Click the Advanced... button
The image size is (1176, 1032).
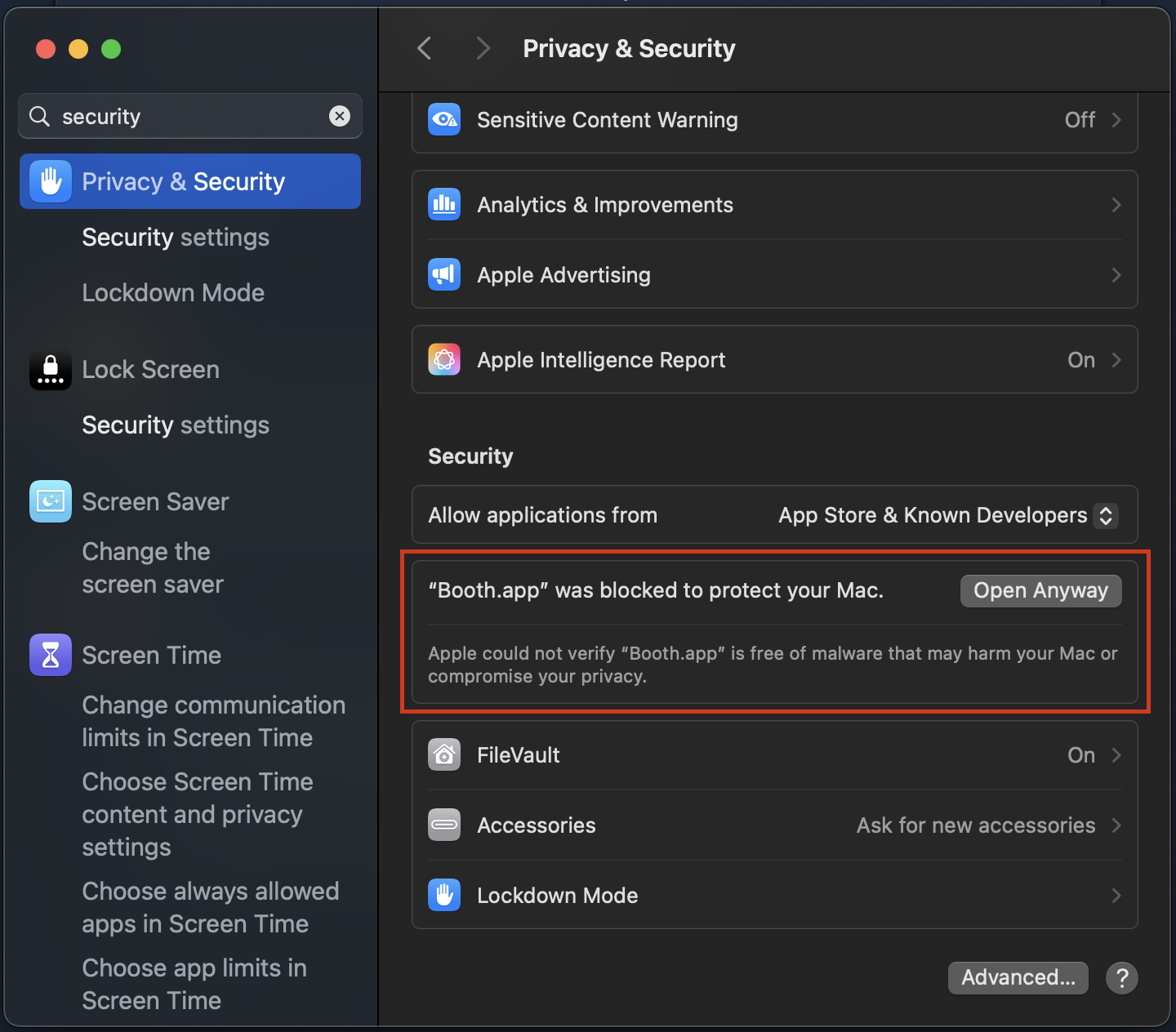[x=1018, y=978]
